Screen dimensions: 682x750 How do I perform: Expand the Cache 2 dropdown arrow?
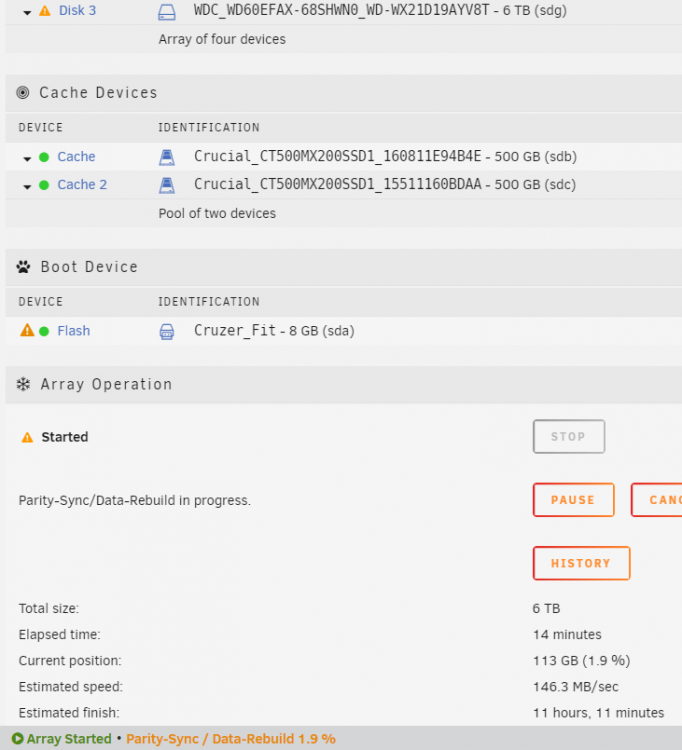27,187
